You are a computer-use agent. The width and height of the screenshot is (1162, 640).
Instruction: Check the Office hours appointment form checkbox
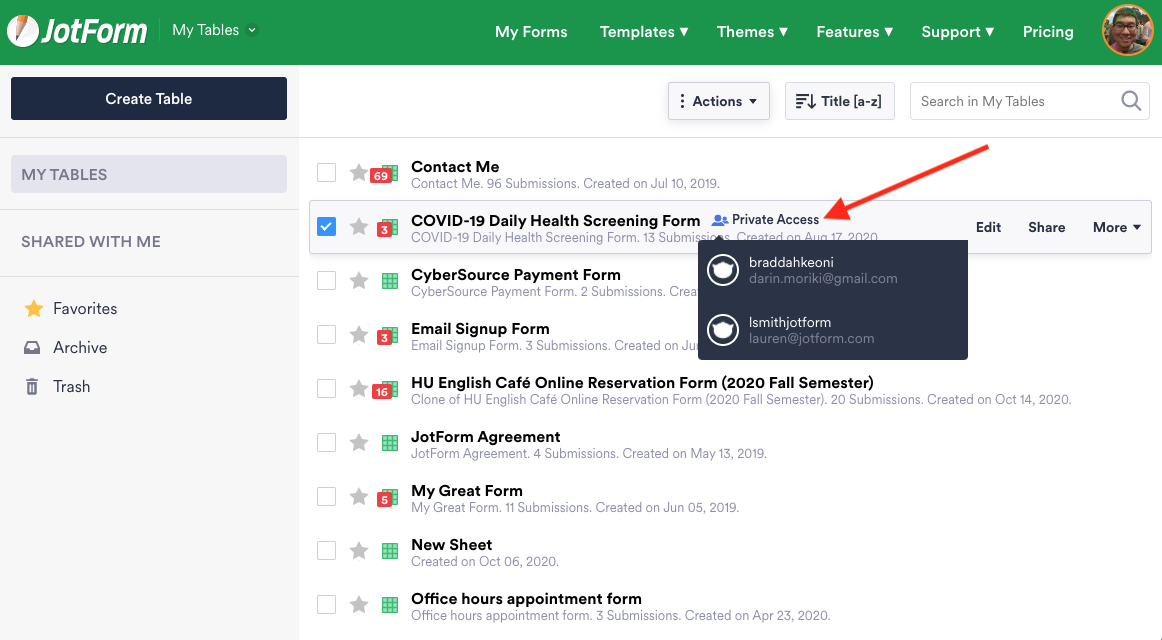(x=326, y=605)
